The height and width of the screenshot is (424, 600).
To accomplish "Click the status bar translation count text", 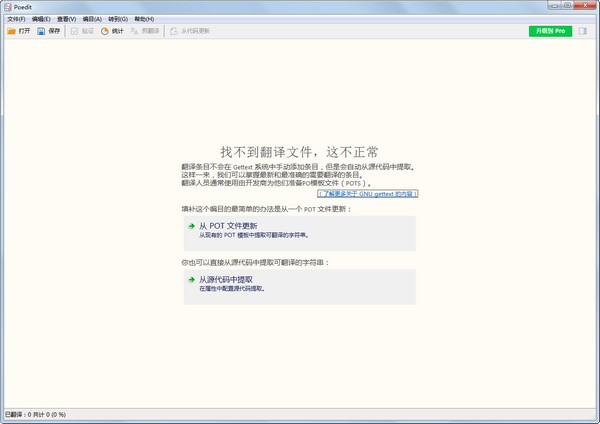I will pos(35,414).
